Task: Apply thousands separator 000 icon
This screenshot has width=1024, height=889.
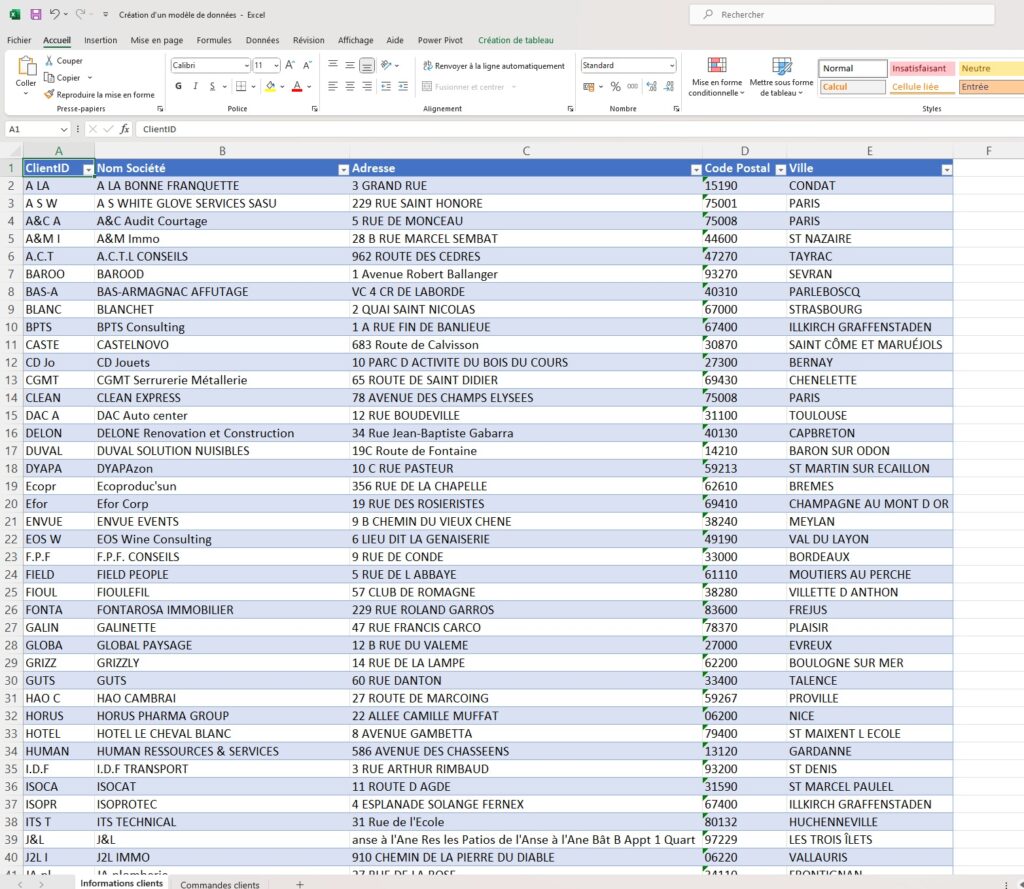Action: [x=632, y=86]
